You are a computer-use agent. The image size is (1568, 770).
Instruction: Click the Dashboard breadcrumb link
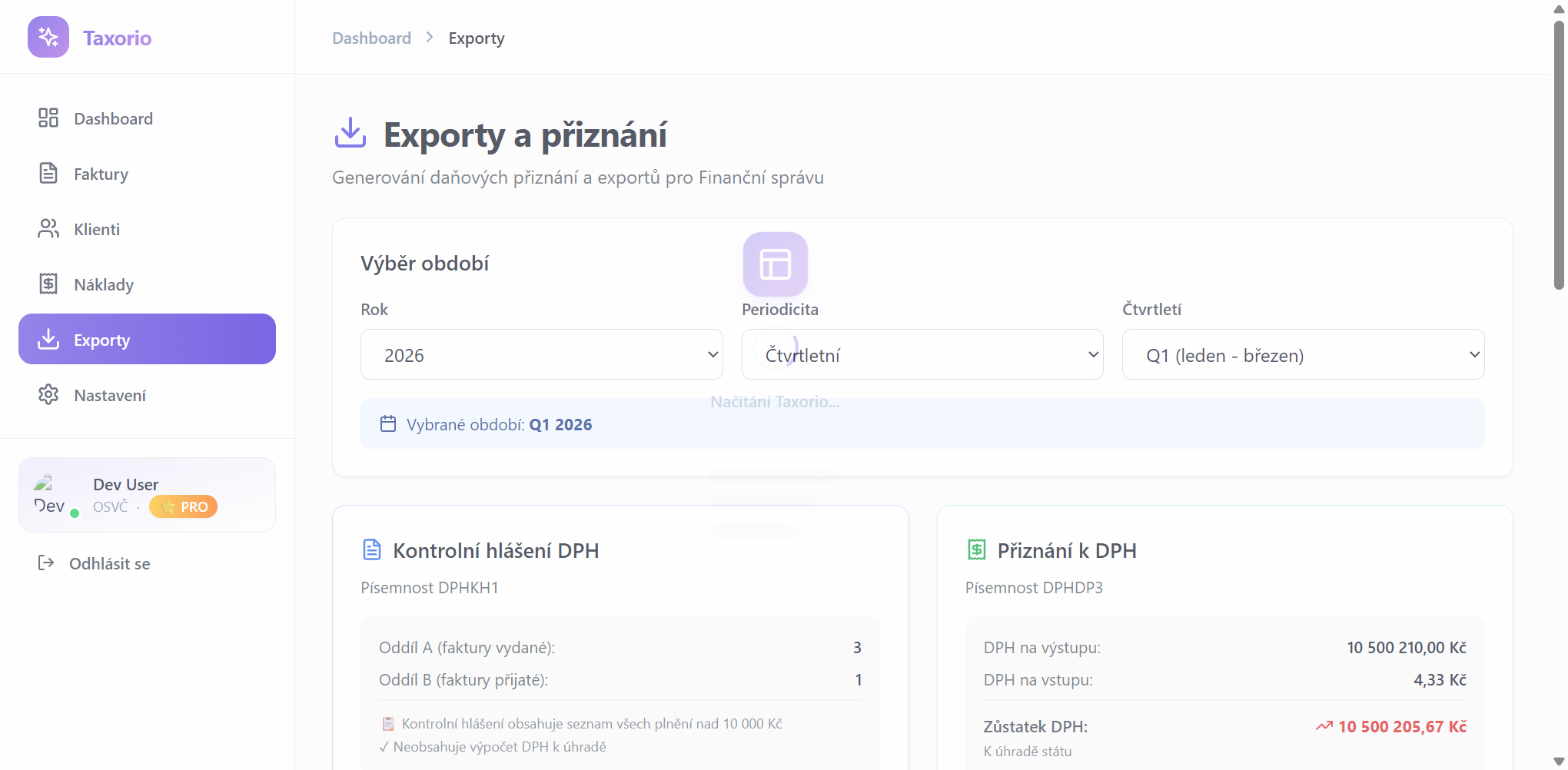click(371, 38)
